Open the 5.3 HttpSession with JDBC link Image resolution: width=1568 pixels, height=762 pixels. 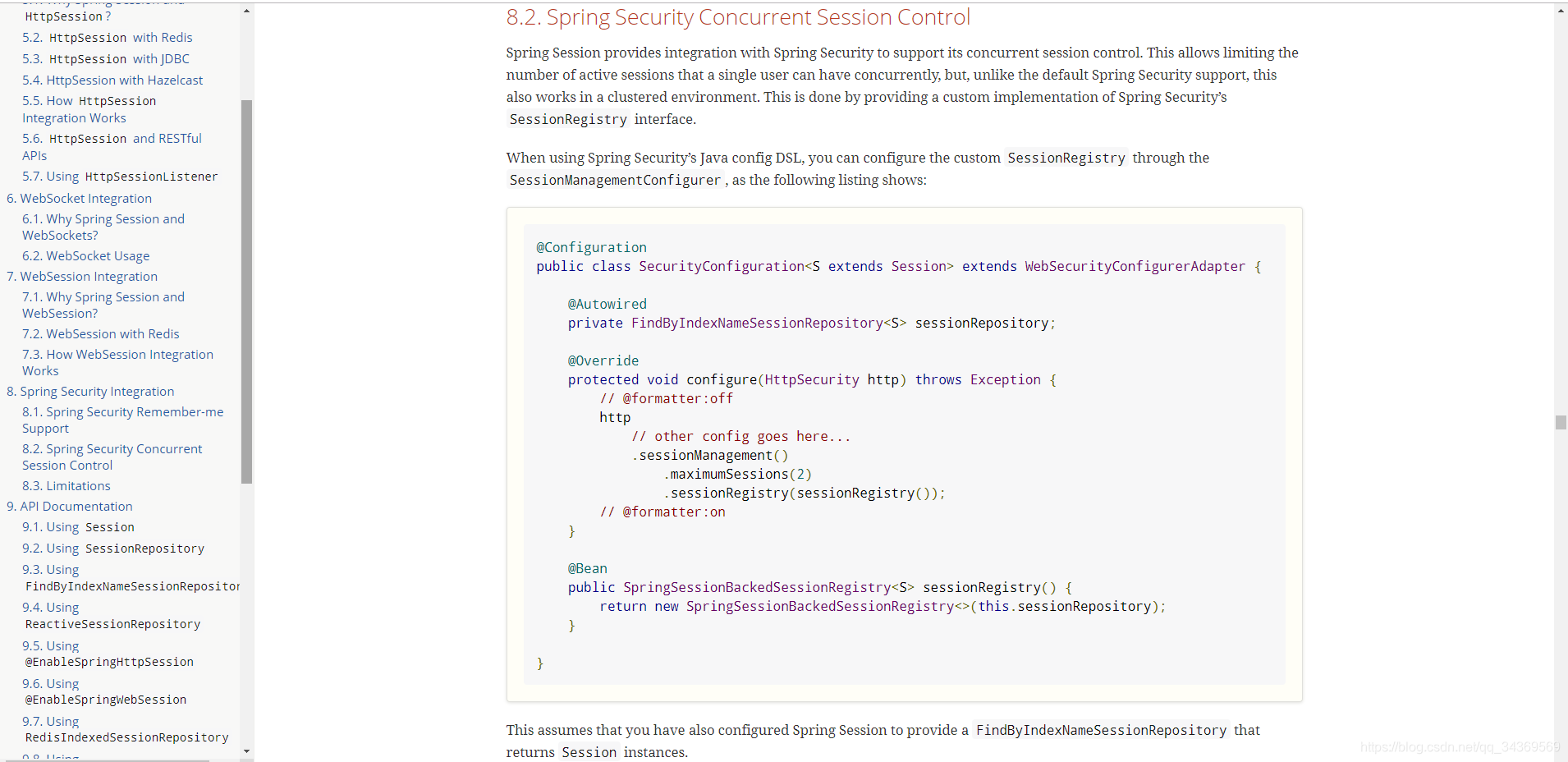106,59
